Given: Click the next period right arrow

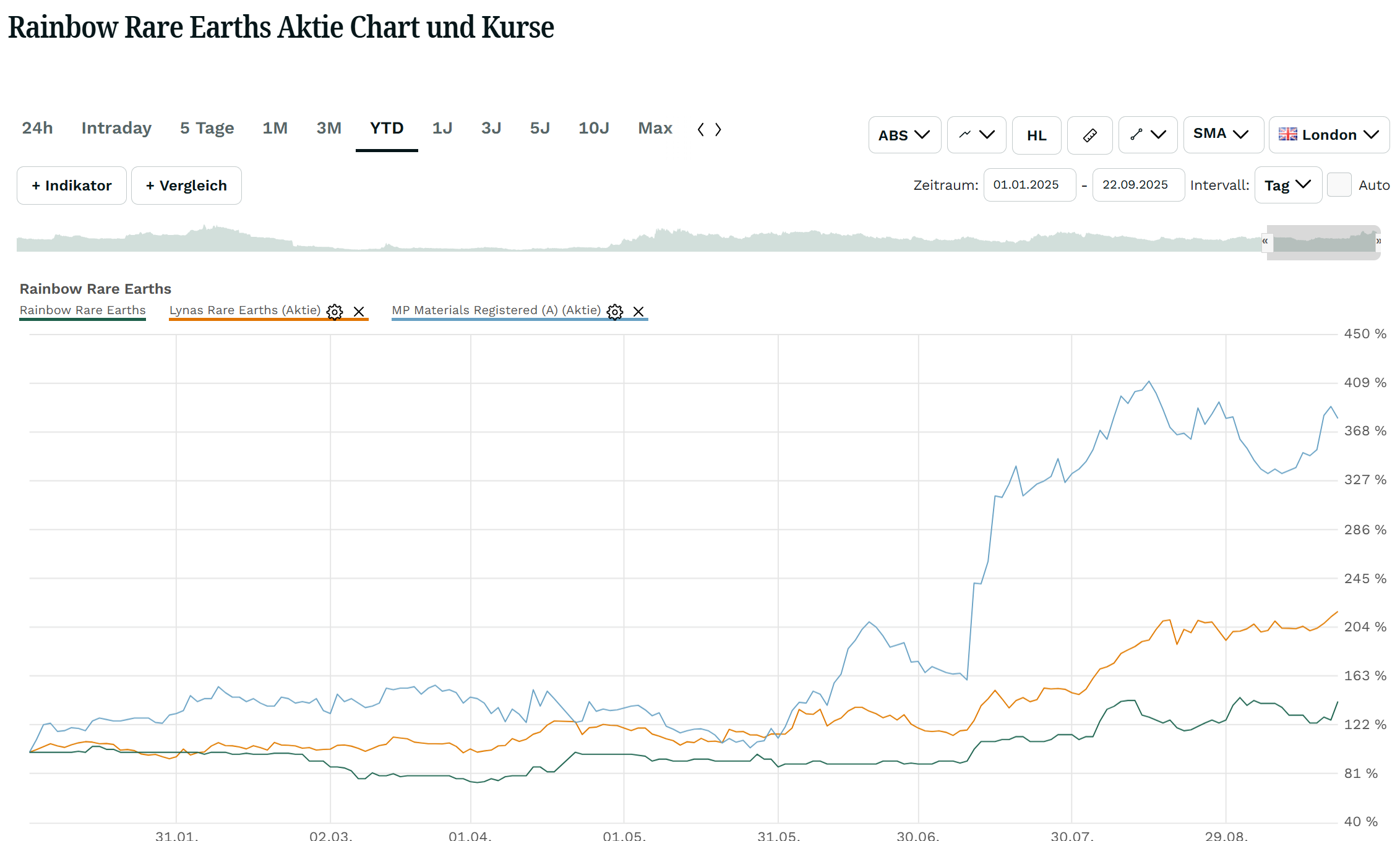Looking at the screenshot, I should click(718, 129).
